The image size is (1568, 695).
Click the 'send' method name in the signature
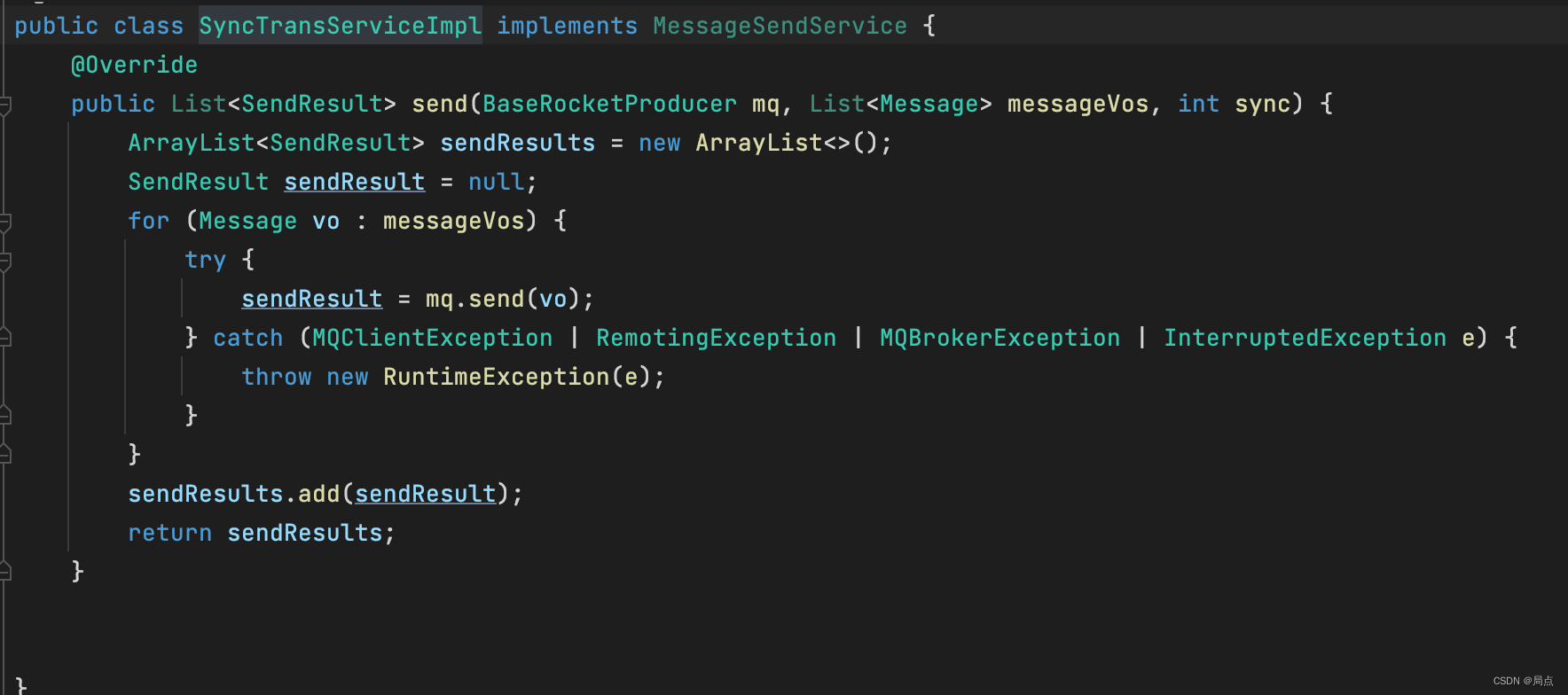pyautogui.click(x=440, y=104)
